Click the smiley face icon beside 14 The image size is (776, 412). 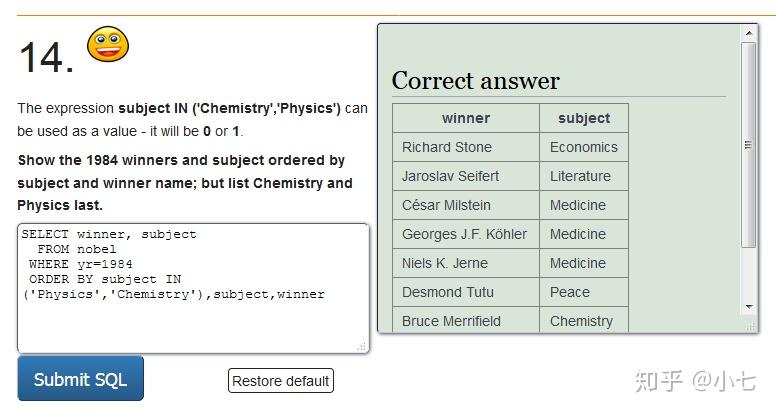point(108,46)
